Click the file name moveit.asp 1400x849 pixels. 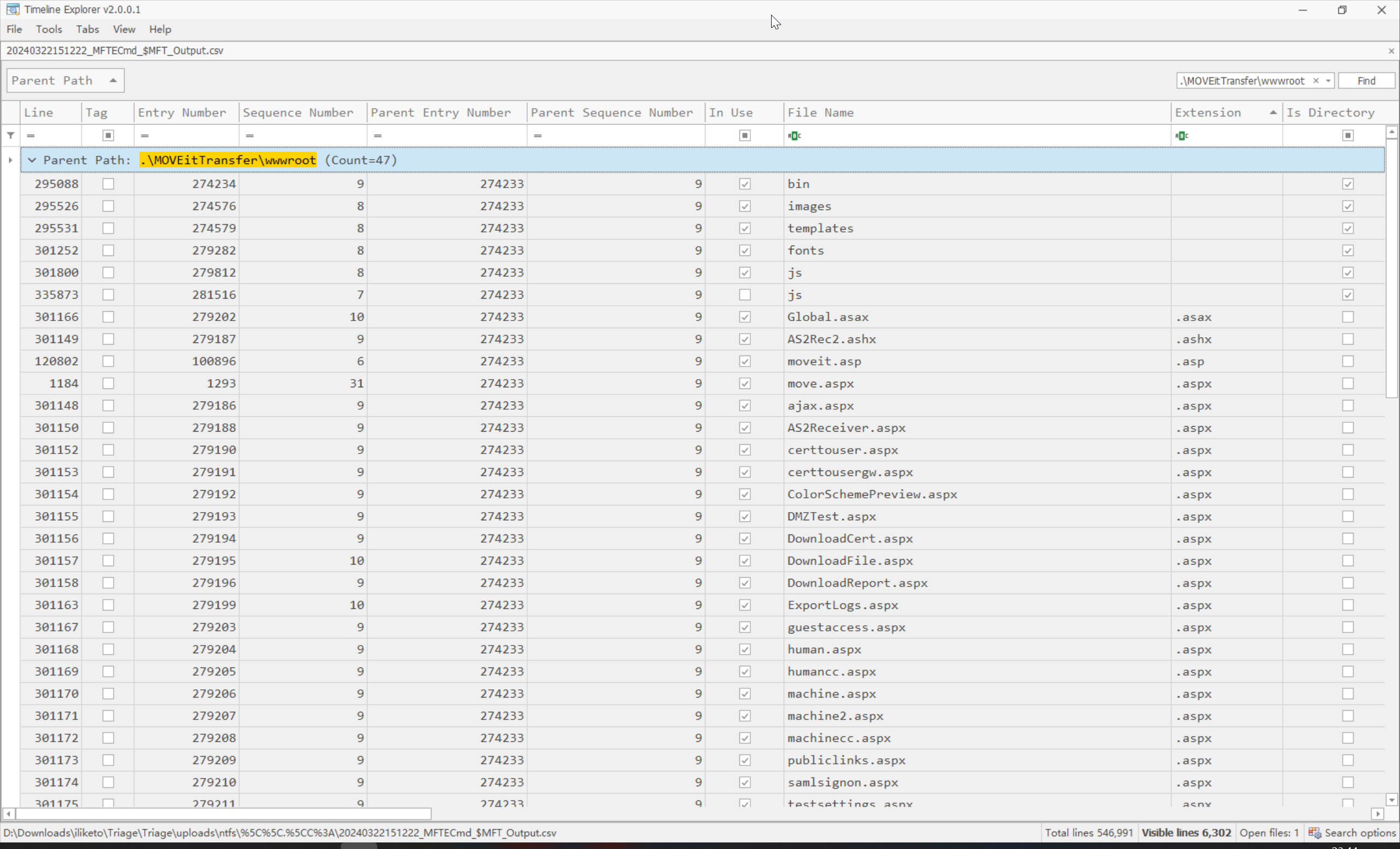pyautogui.click(x=824, y=361)
